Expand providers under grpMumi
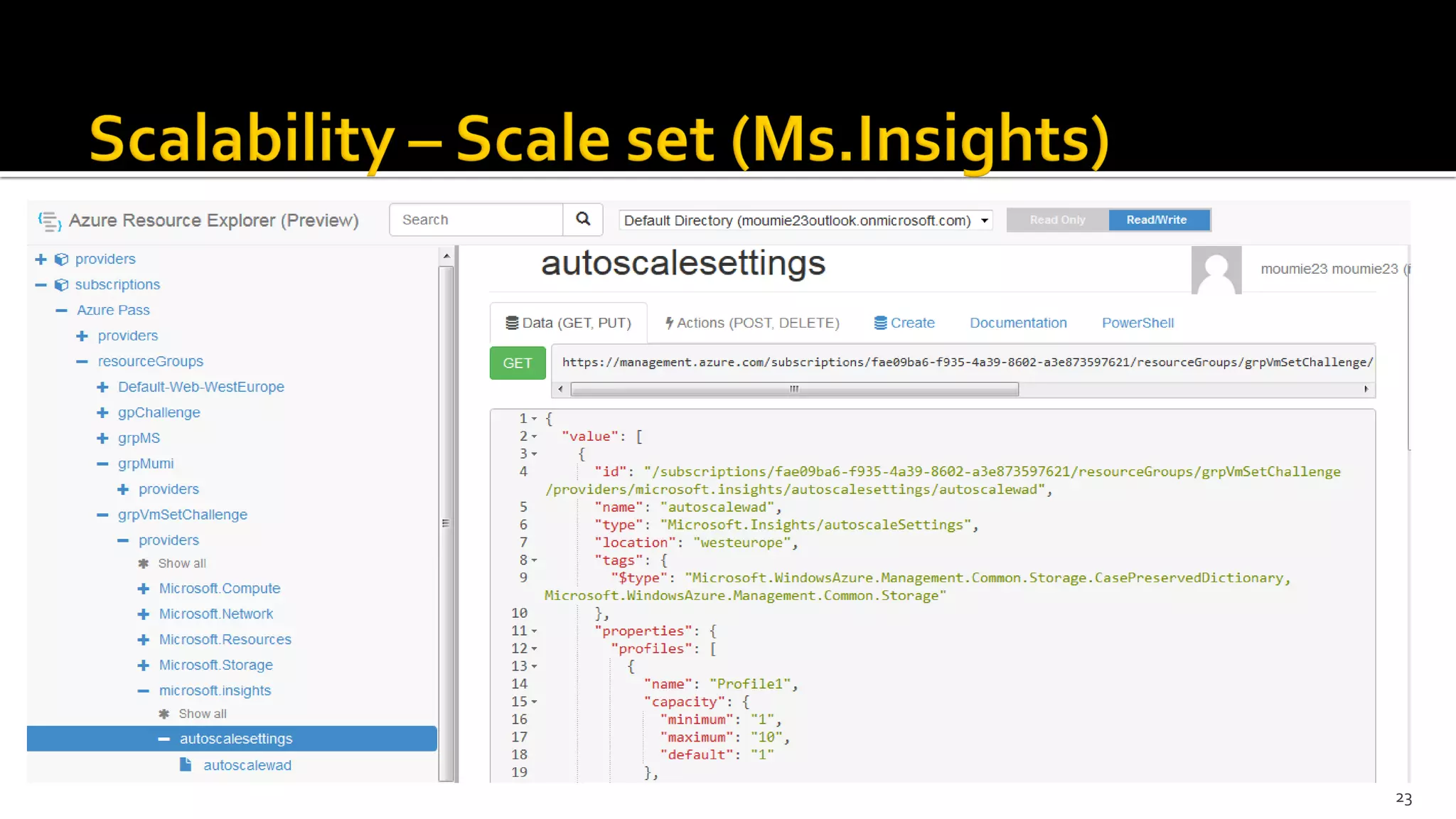The height and width of the screenshot is (819, 1456). 124,490
